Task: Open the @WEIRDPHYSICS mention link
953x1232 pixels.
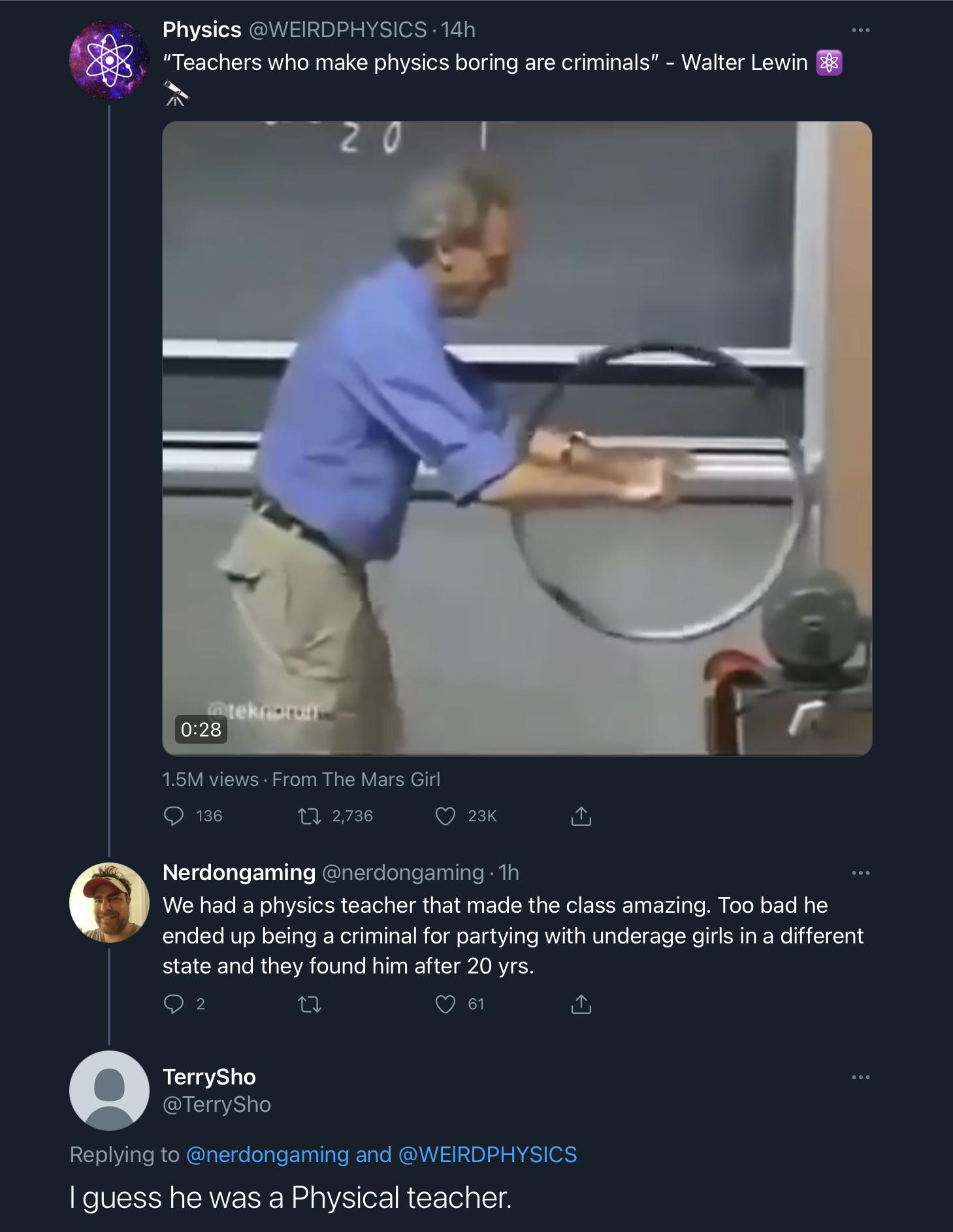Action: [487, 1154]
